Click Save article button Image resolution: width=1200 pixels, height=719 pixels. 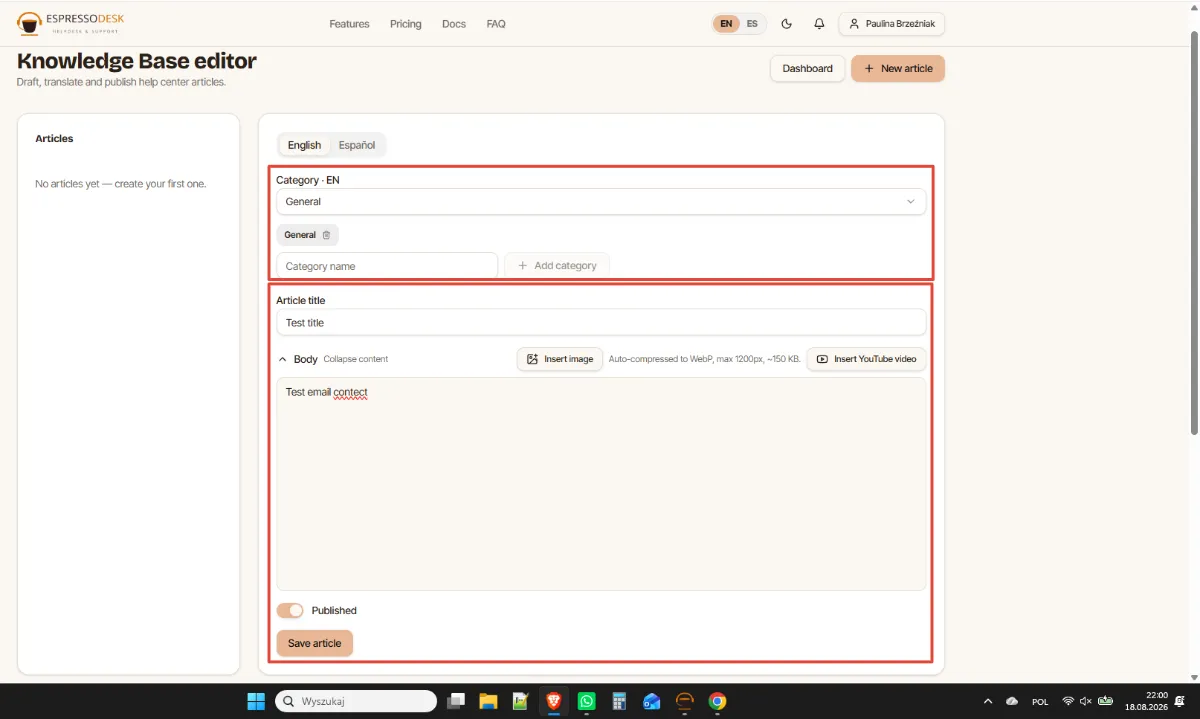(x=314, y=643)
